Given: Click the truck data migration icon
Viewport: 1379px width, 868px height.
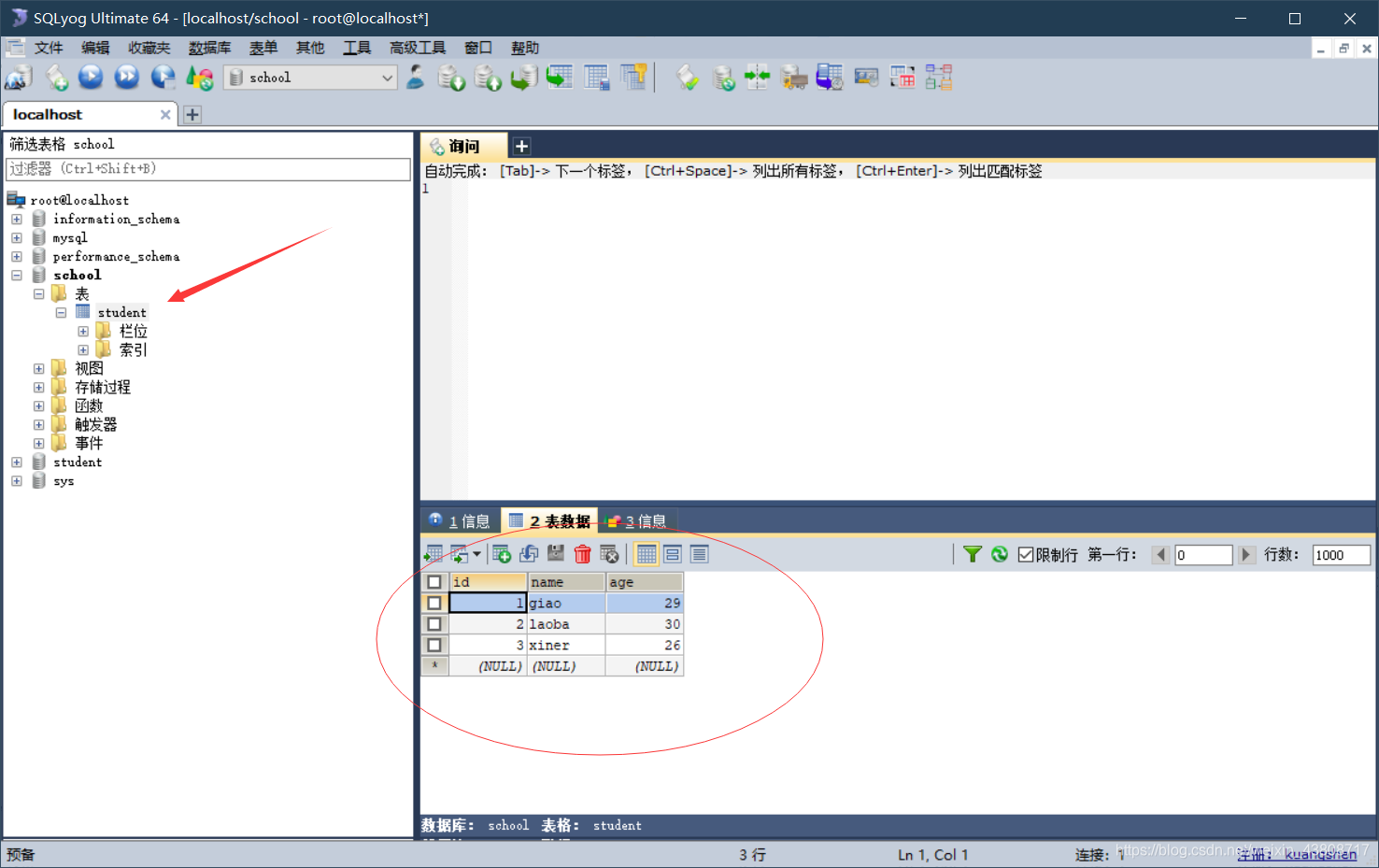Looking at the screenshot, I should [x=794, y=78].
